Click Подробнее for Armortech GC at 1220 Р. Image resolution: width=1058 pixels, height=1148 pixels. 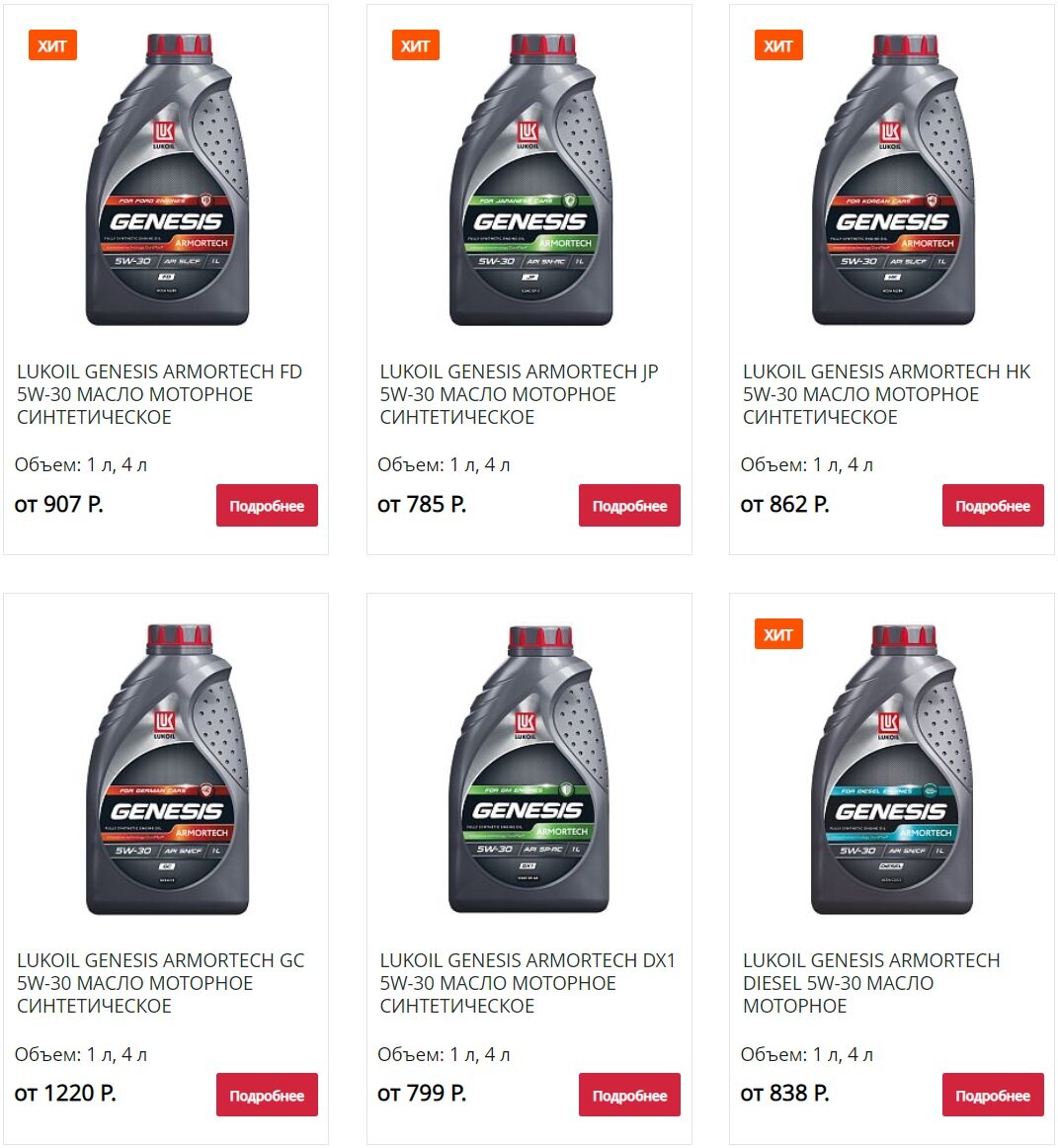click(x=267, y=1095)
